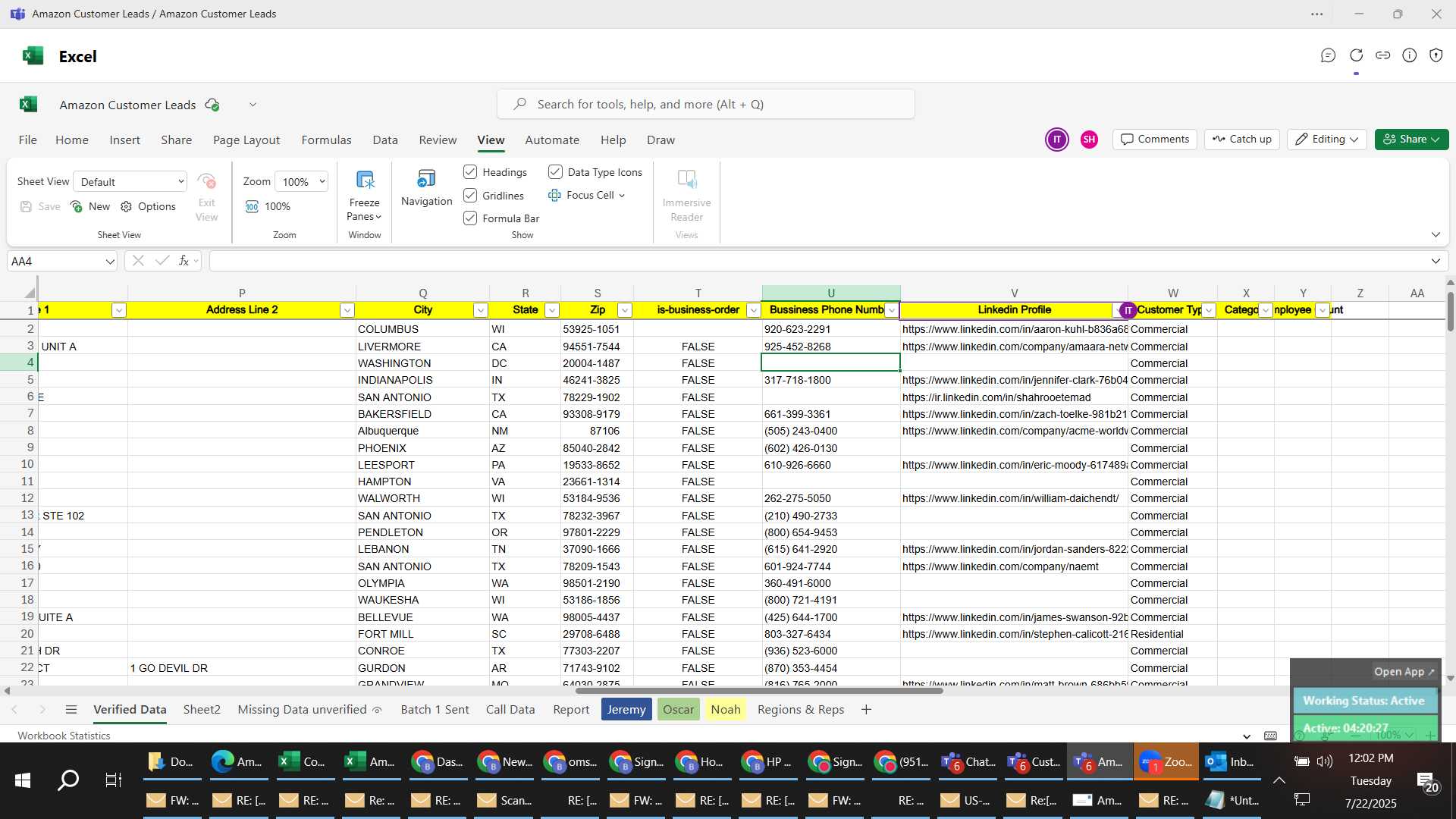Click the horizontal scrollbar thumb

pos(759,691)
